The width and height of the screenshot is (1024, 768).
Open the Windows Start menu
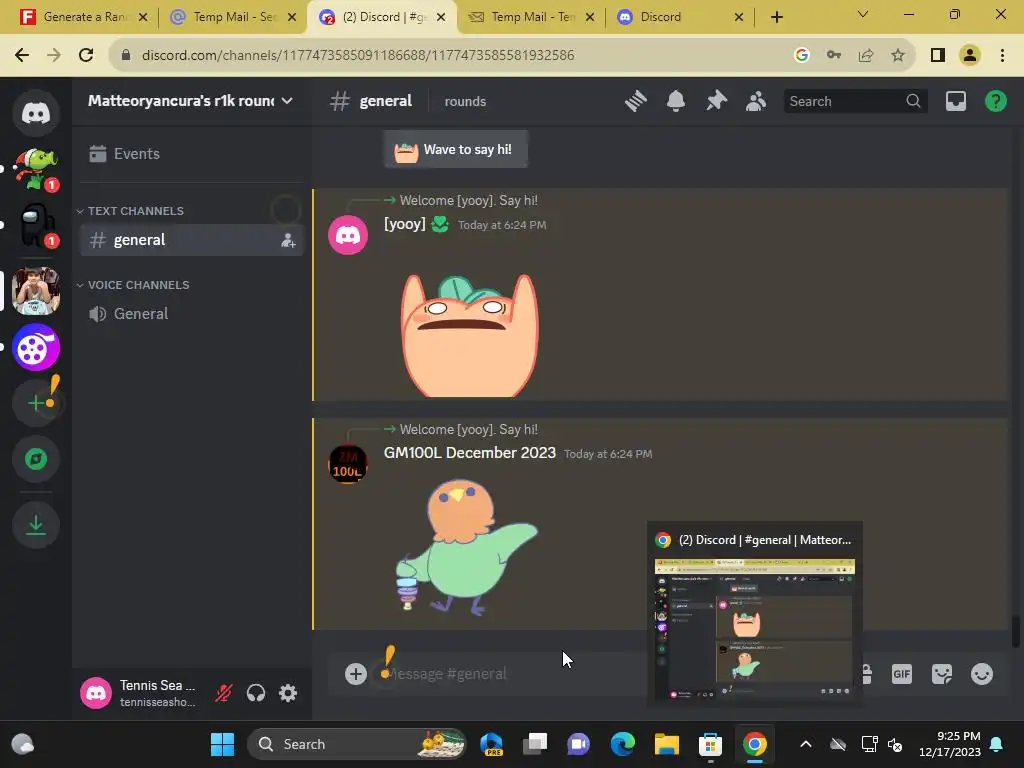tap(222, 744)
